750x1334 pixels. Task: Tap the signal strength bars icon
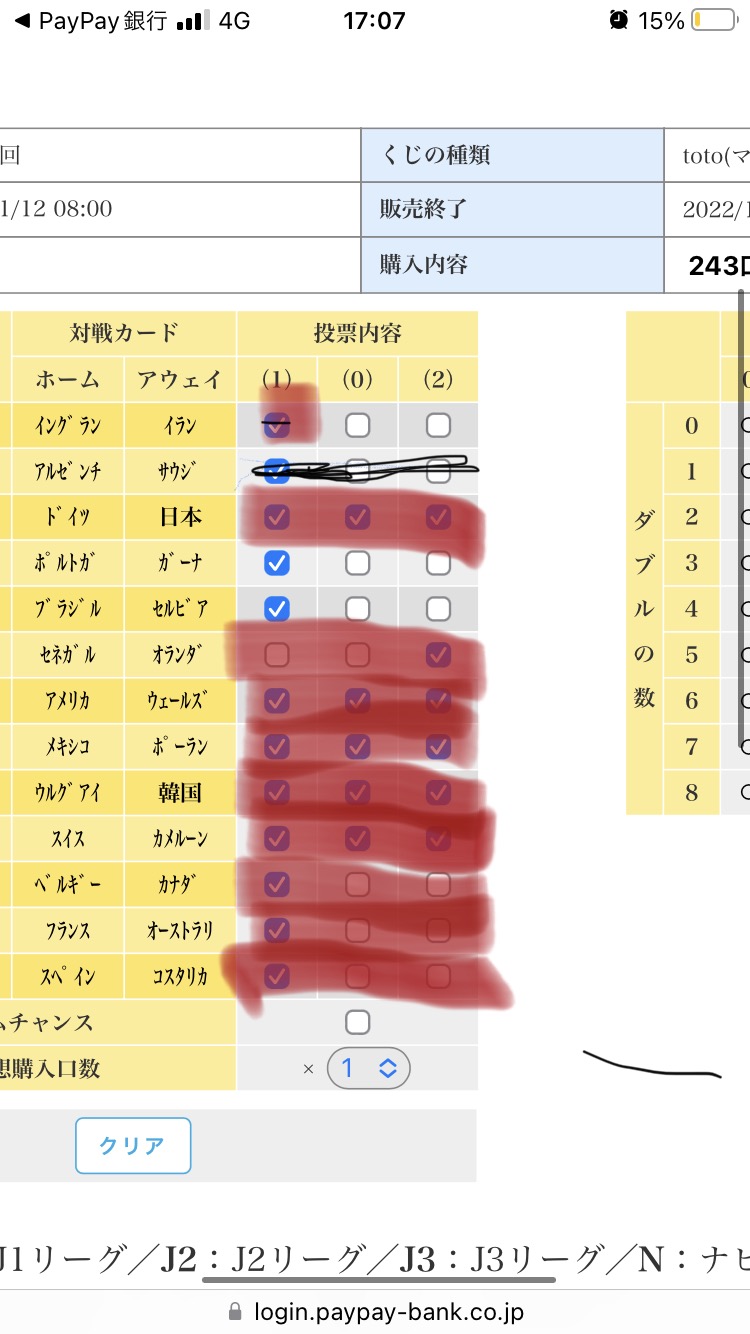pyautogui.click(x=189, y=21)
